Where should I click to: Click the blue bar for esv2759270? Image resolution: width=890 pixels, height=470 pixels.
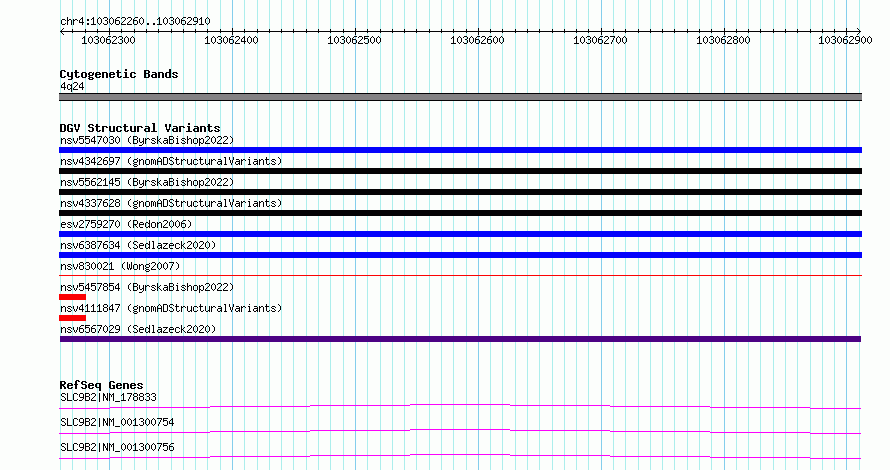460,234
